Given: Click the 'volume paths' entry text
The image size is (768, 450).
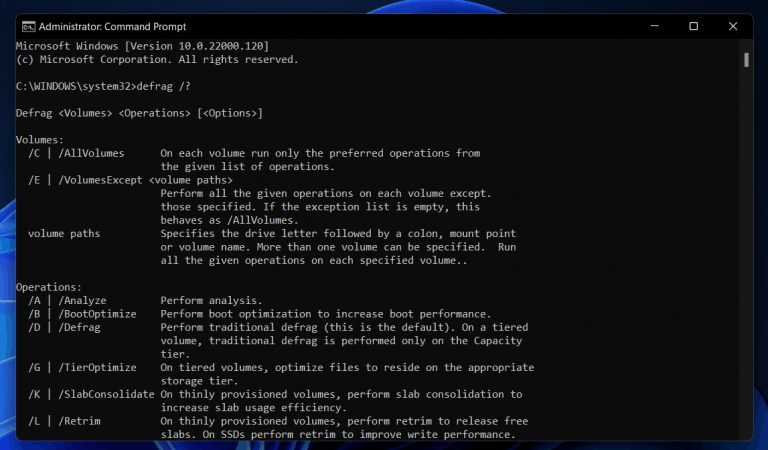Looking at the screenshot, I should (65, 233).
